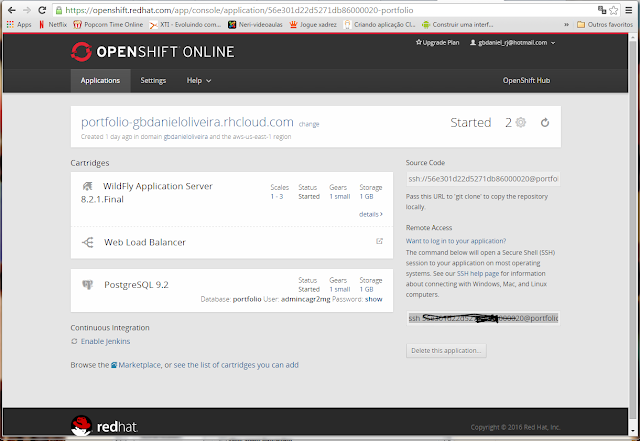Click the PostgreSQL storage 1 GB value
This screenshot has height=441, width=640.
366,289
